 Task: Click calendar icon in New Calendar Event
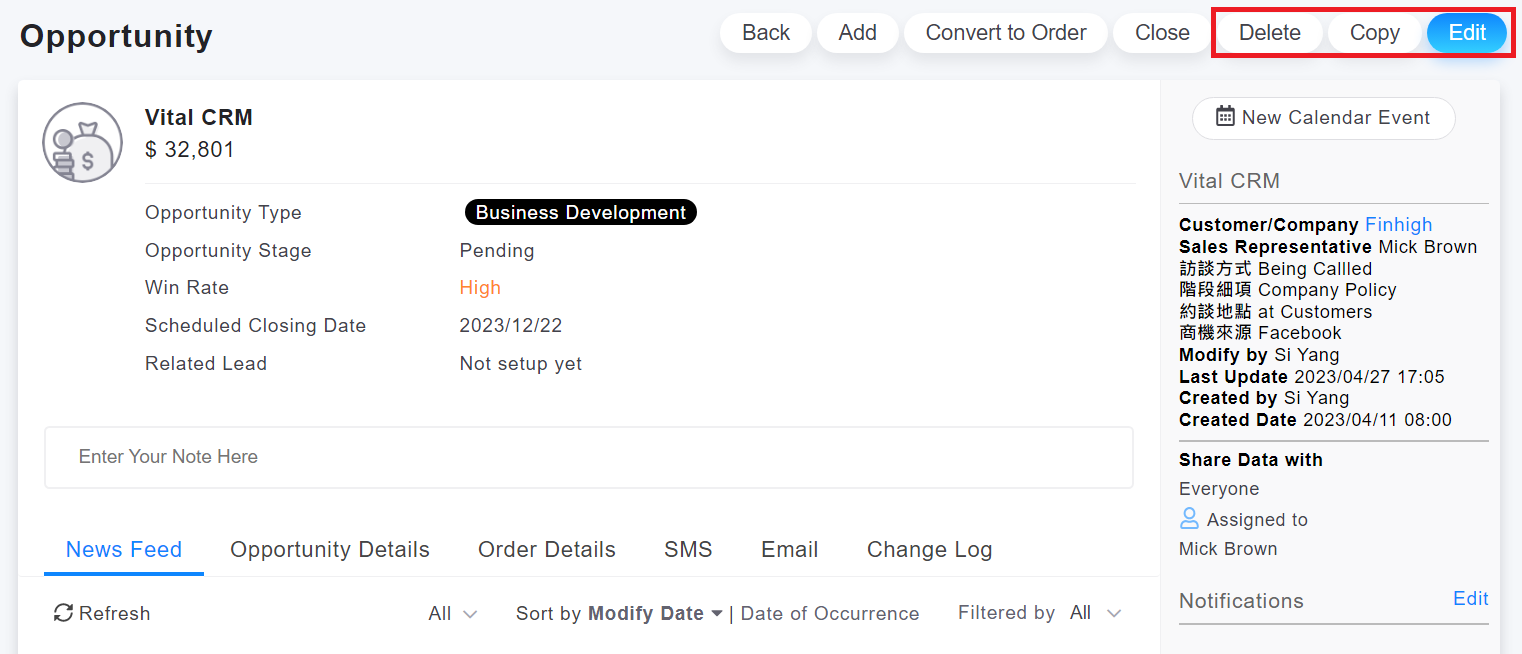coord(1225,117)
